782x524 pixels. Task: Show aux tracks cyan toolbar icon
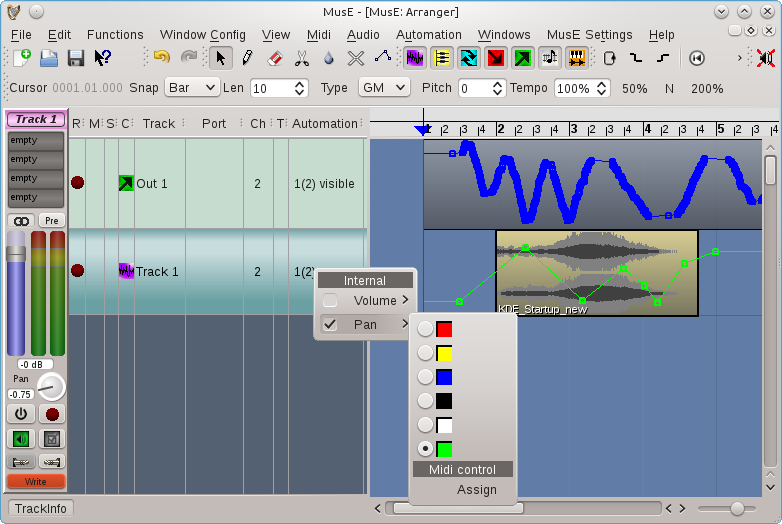coord(468,58)
